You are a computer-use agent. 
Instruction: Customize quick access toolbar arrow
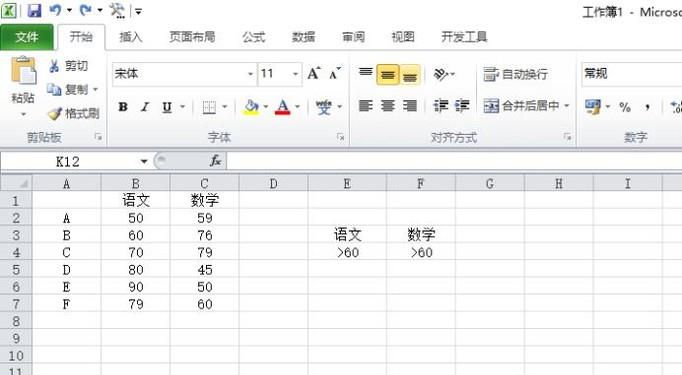coord(138,11)
